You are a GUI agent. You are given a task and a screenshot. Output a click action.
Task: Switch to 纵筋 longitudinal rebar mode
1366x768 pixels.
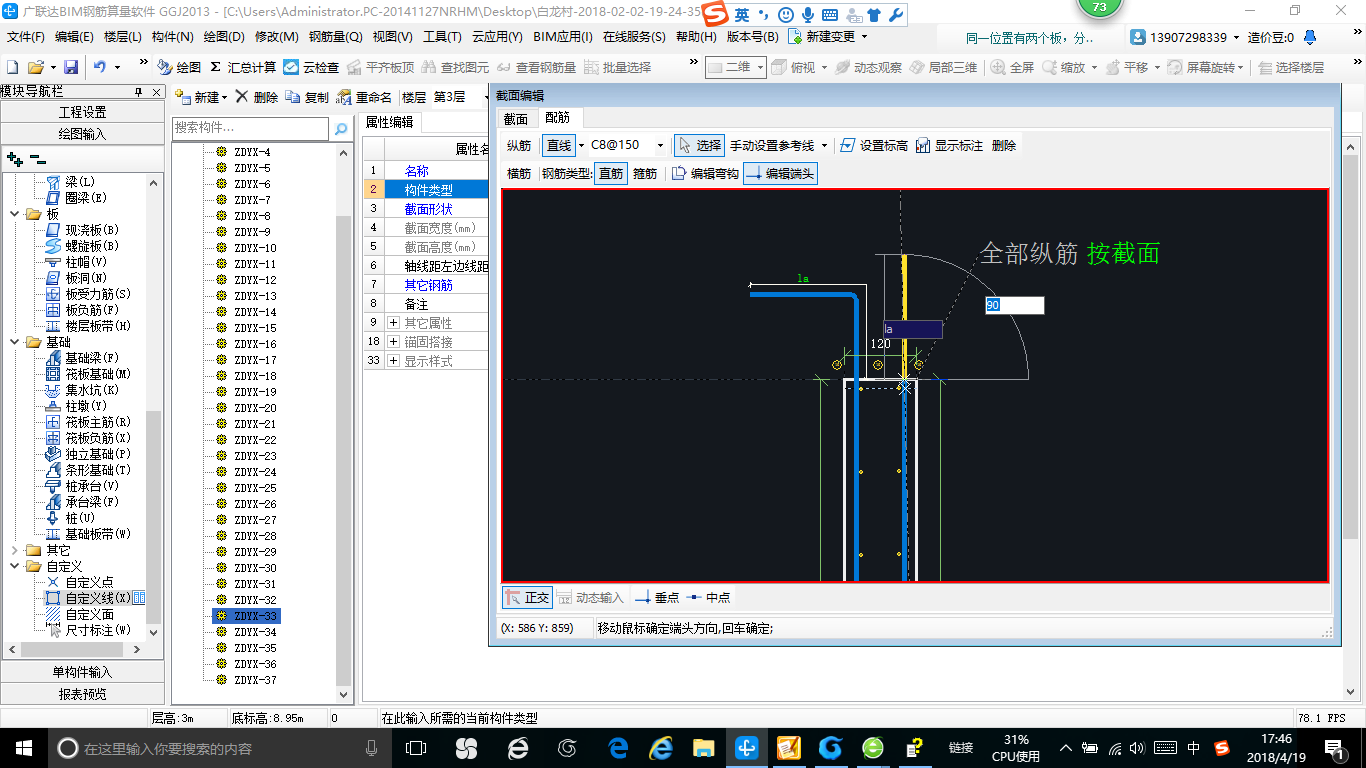point(519,145)
